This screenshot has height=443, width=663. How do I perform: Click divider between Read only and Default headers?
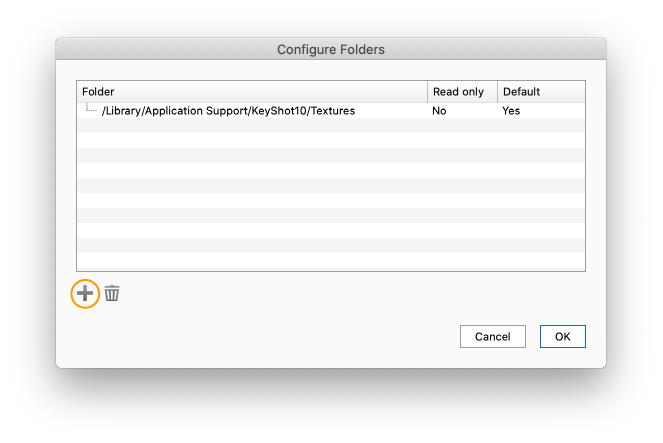pyautogui.click(x=497, y=92)
